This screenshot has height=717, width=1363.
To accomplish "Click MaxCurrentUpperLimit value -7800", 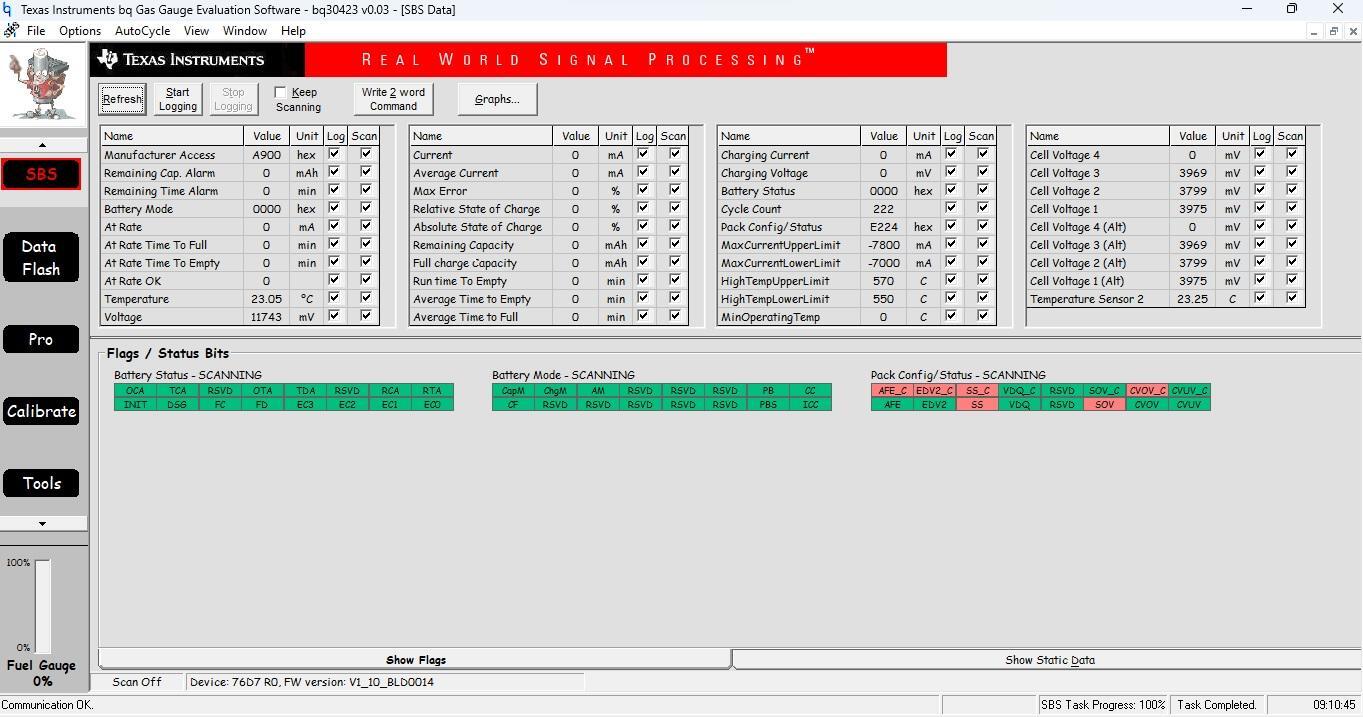I will 883,245.
